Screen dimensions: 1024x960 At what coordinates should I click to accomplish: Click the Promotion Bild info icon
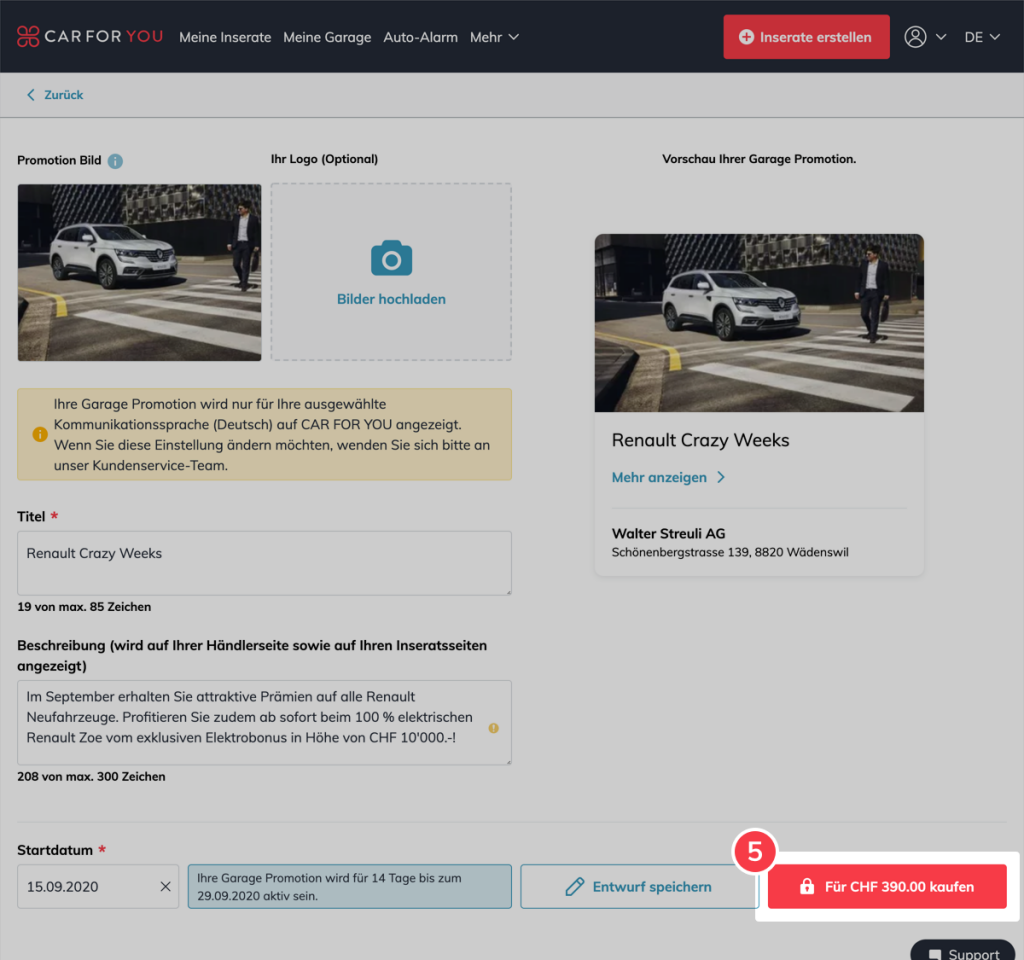[x=115, y=161]
